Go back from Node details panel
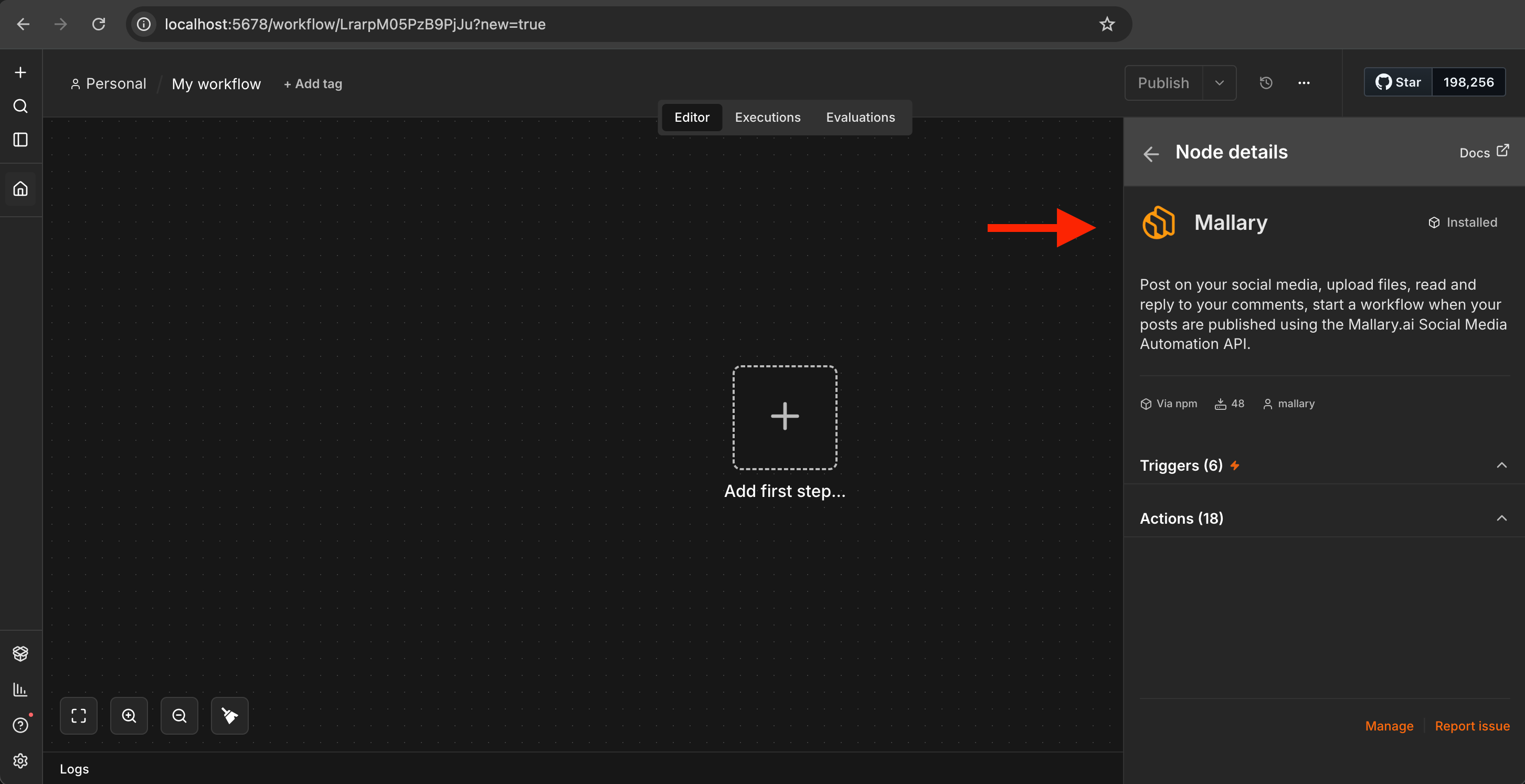Image resolution: width=1525 pixels, height=784 pixels. (1151, 154)
